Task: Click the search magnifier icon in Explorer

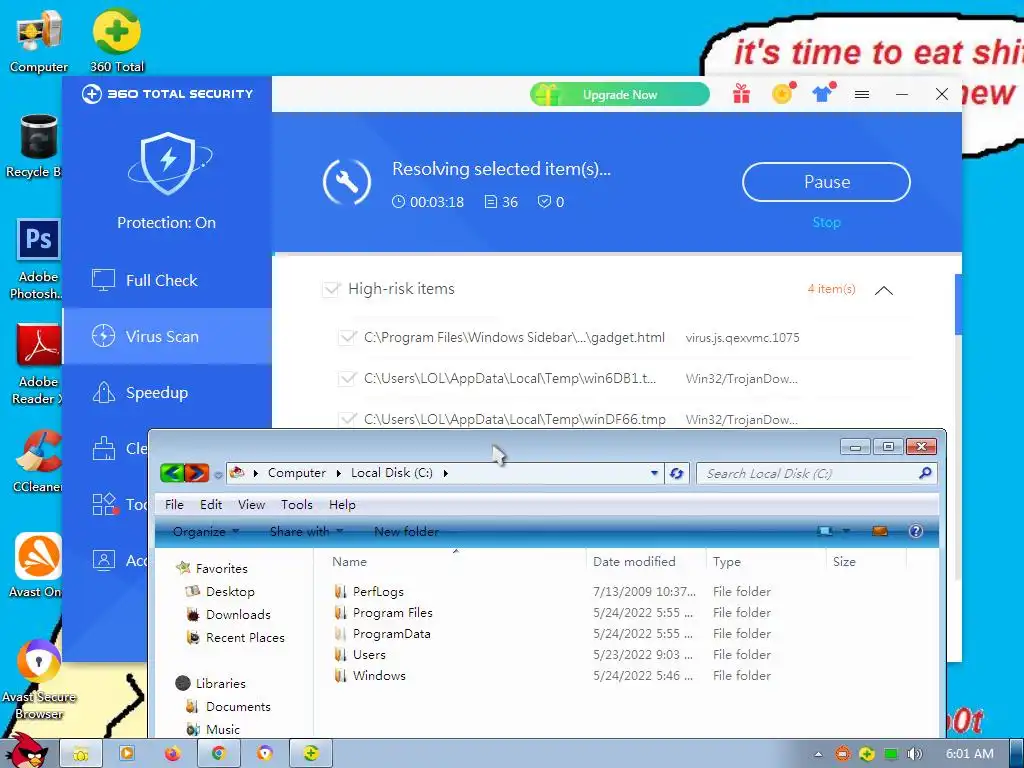Action: (x=925, y=473)
